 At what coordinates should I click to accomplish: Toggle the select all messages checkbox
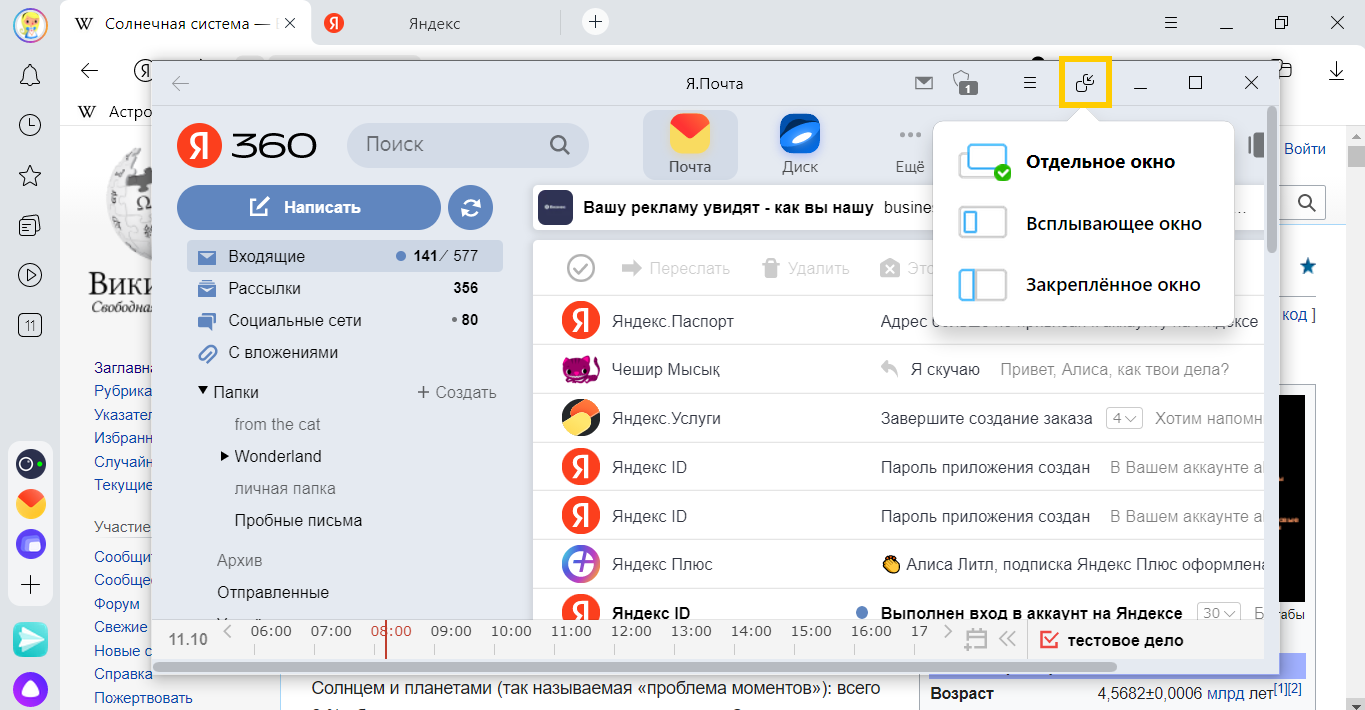coord(581,268)
